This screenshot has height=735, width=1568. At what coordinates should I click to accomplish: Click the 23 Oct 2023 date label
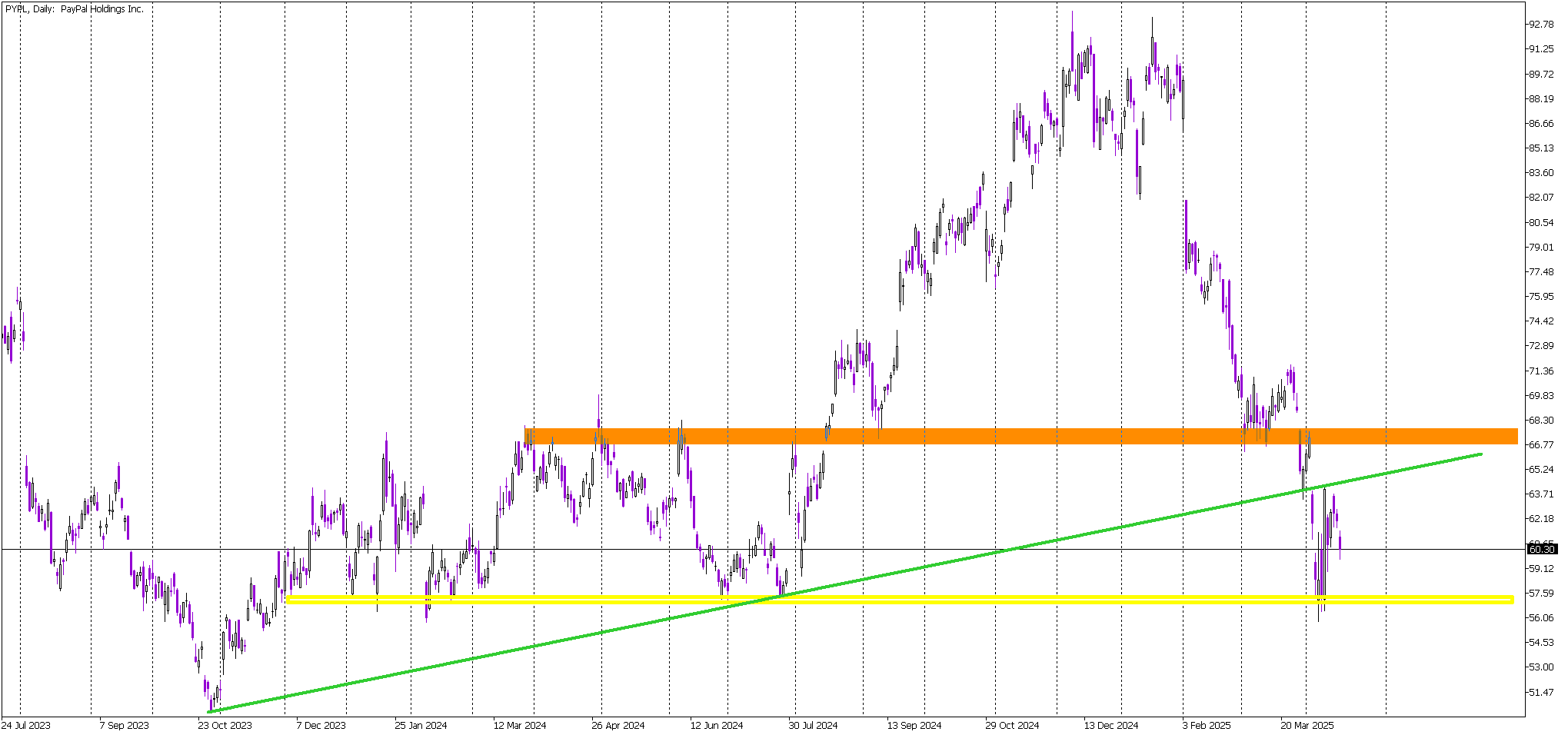pyautogui.click(x=225, y=725)
